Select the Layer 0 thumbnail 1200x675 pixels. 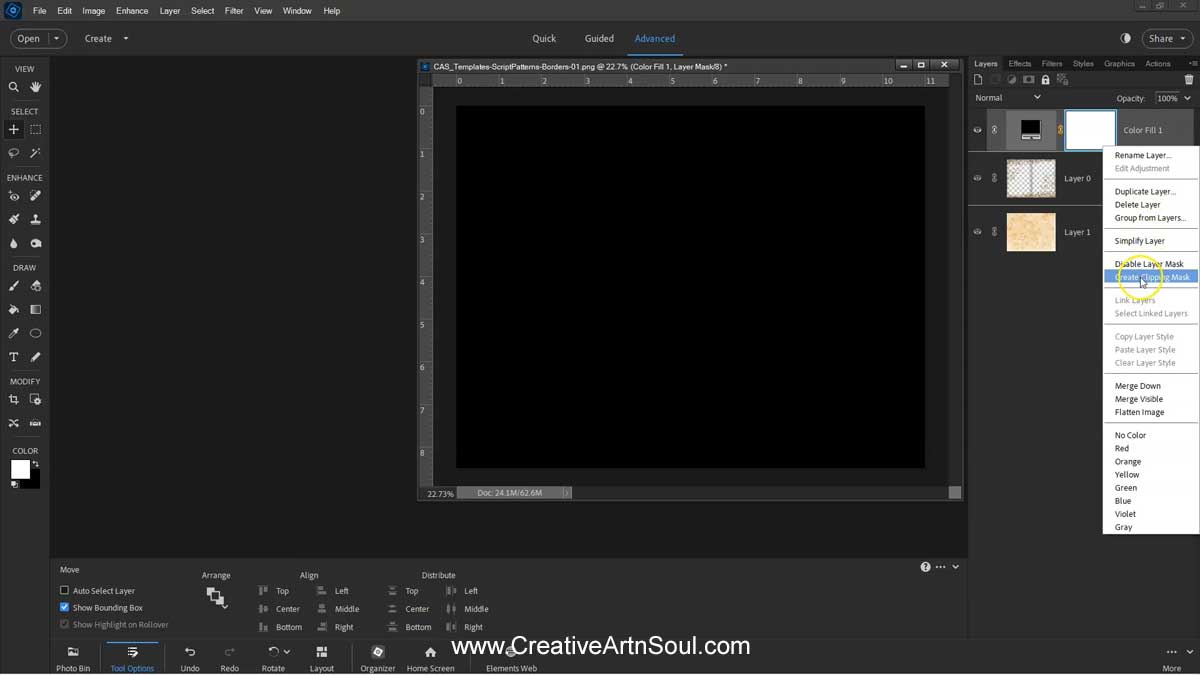1030,179
